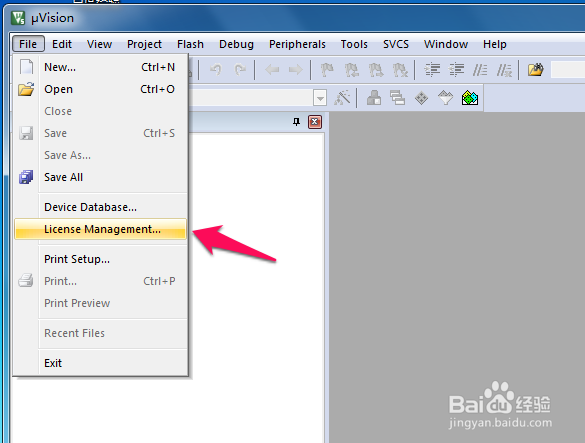Click the Unindent selection icon
The width and height of the screenshot is (585, 443).
pyautogui.click(x=456, y=70)
